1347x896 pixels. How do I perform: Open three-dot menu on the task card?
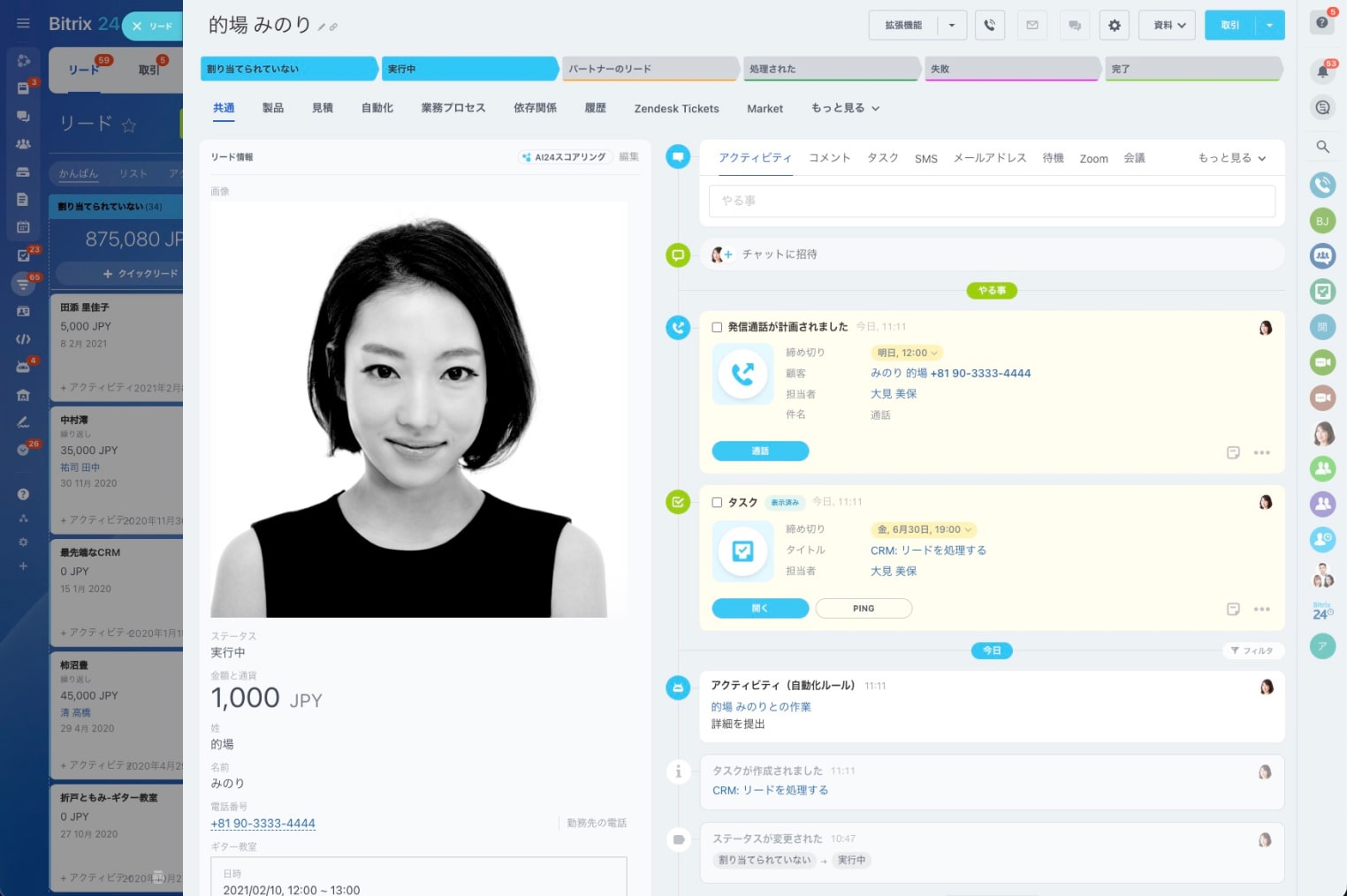[x=1261, y=609]
